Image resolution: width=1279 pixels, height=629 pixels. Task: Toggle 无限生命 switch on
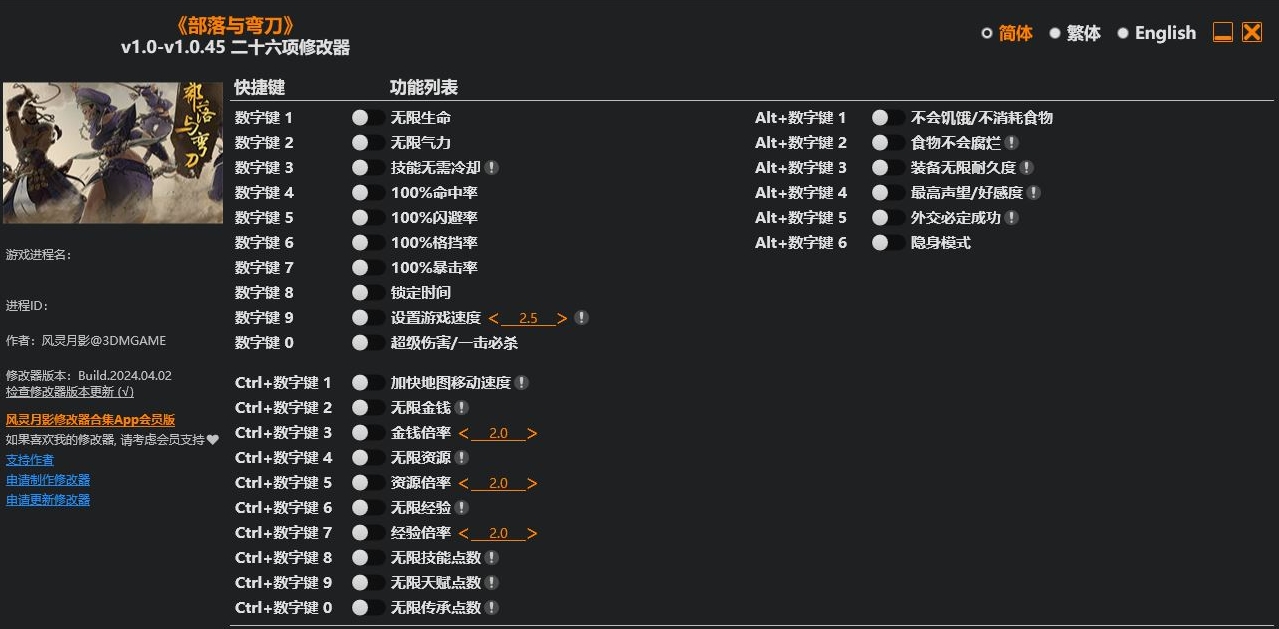pos(368,118)
